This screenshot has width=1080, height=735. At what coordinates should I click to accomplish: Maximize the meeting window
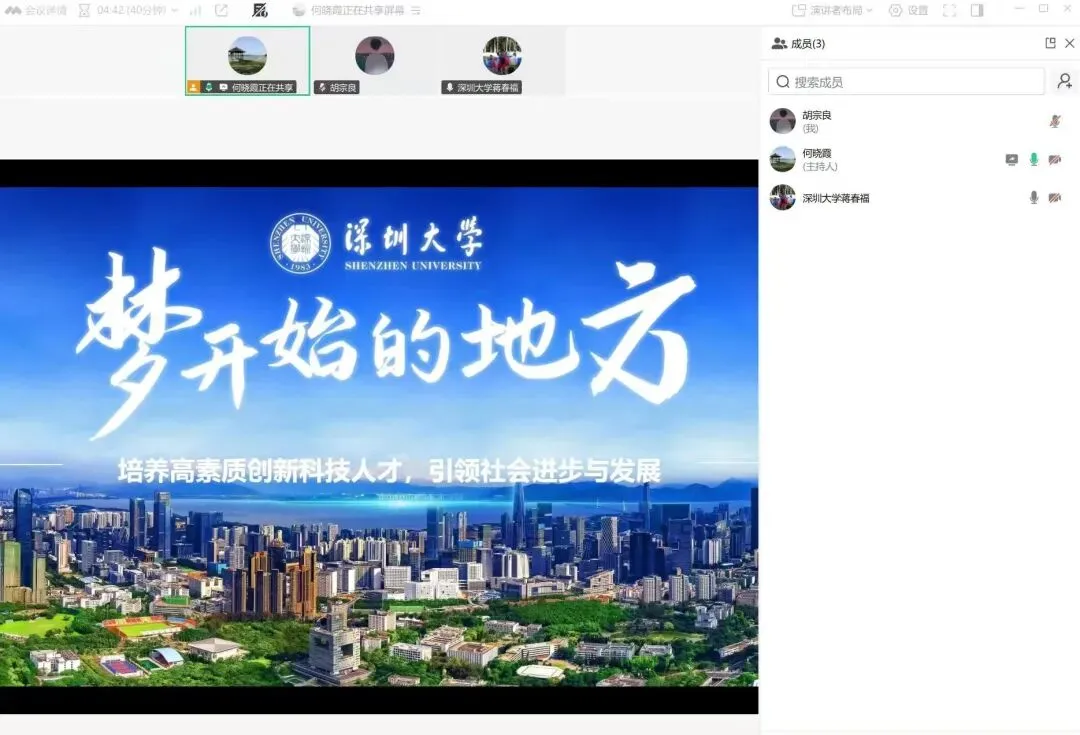tap(1043, 8)
